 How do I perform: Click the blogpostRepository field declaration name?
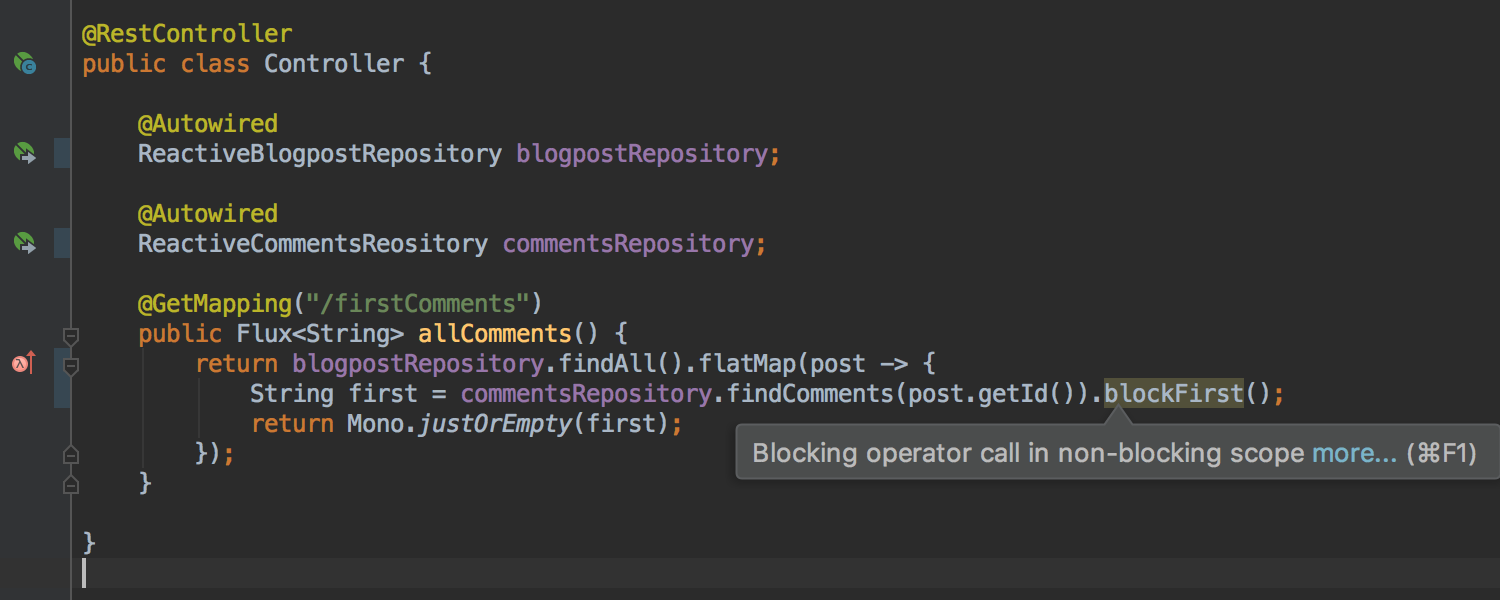[x=641, y=154]
